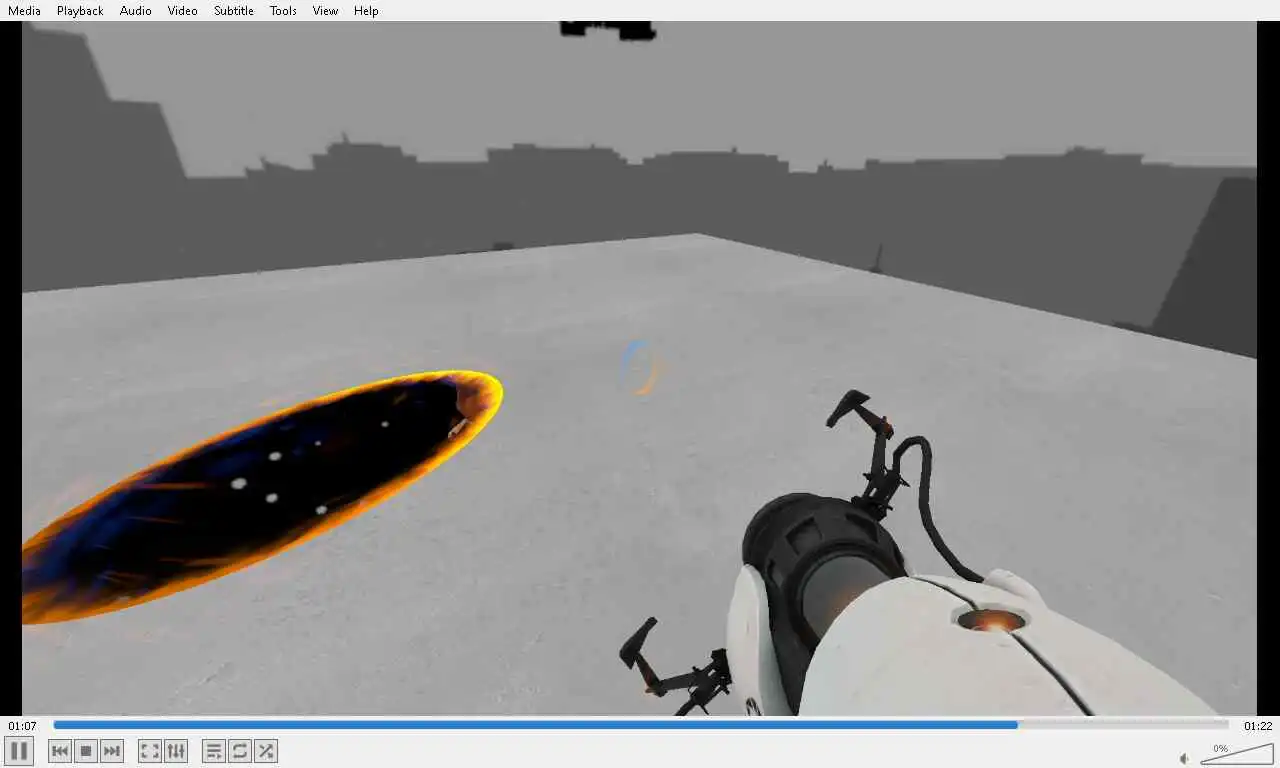Unmute audio via speaker icon
This screenshot has width=1280, height=768.
pyautogui.click(x=1185, y=758)
